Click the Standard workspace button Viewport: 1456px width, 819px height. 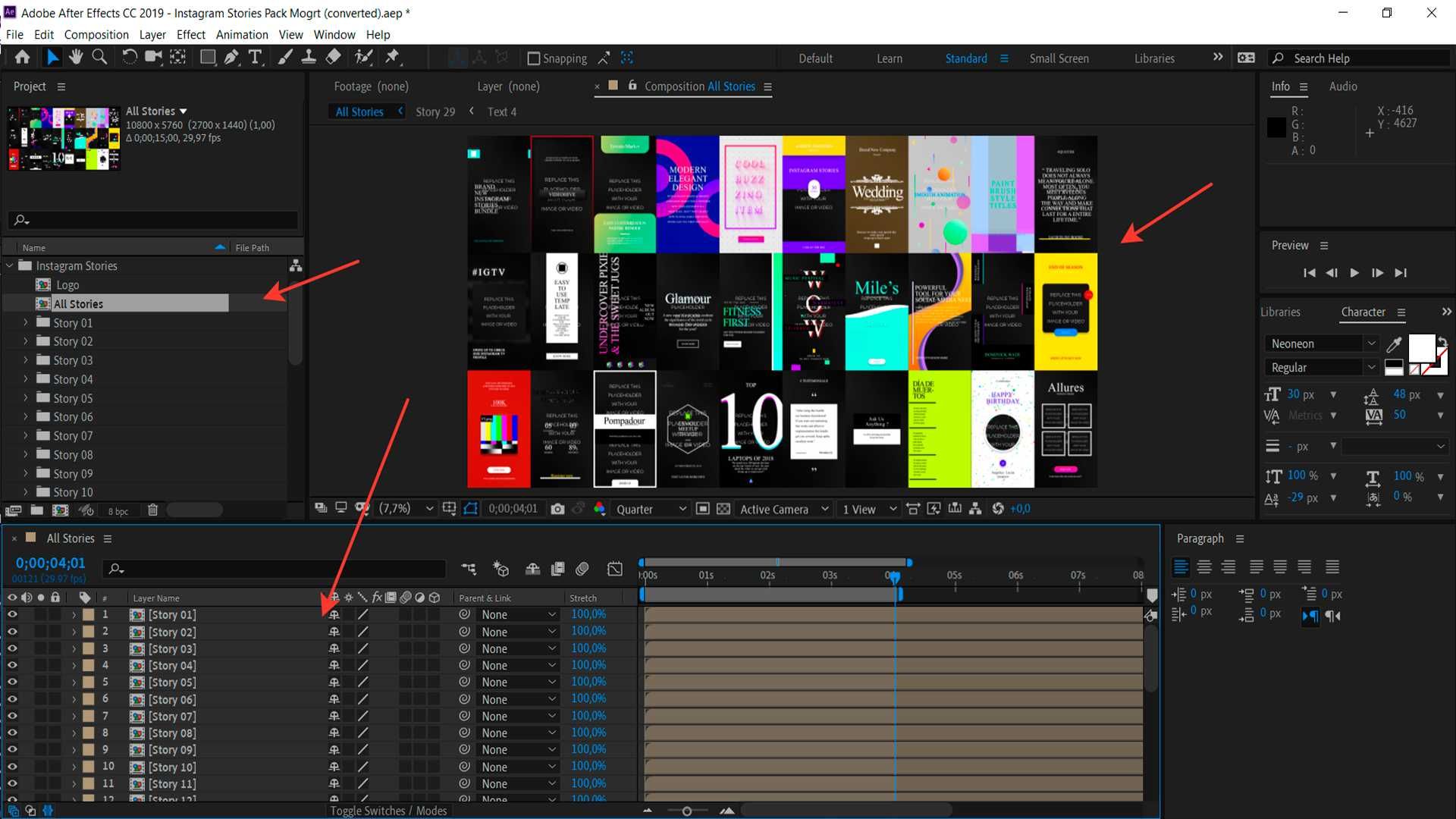965,58
